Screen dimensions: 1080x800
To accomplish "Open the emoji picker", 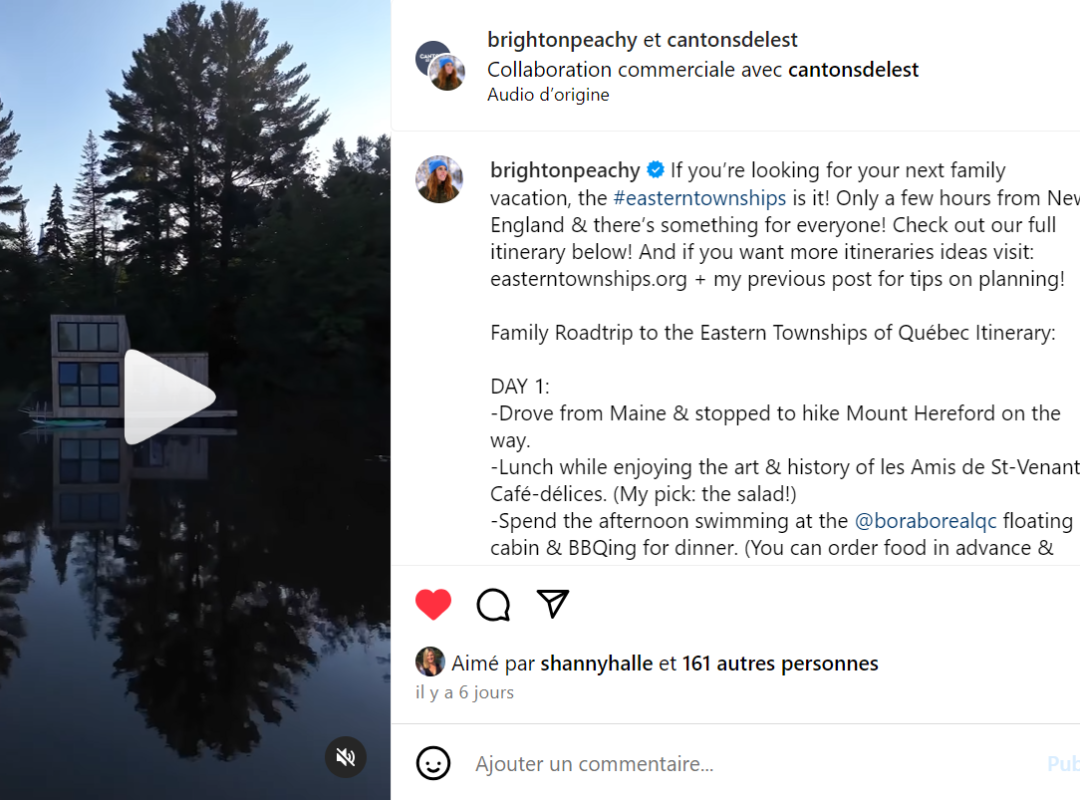I will 433,764.
